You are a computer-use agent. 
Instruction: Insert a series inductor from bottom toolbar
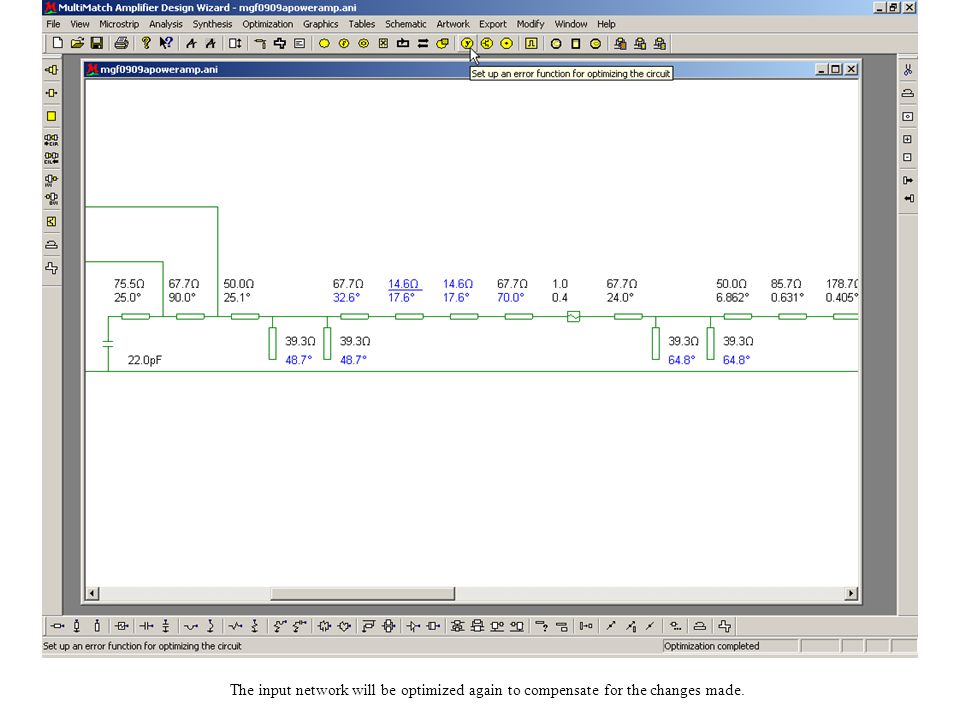click(x=191, y=626)
